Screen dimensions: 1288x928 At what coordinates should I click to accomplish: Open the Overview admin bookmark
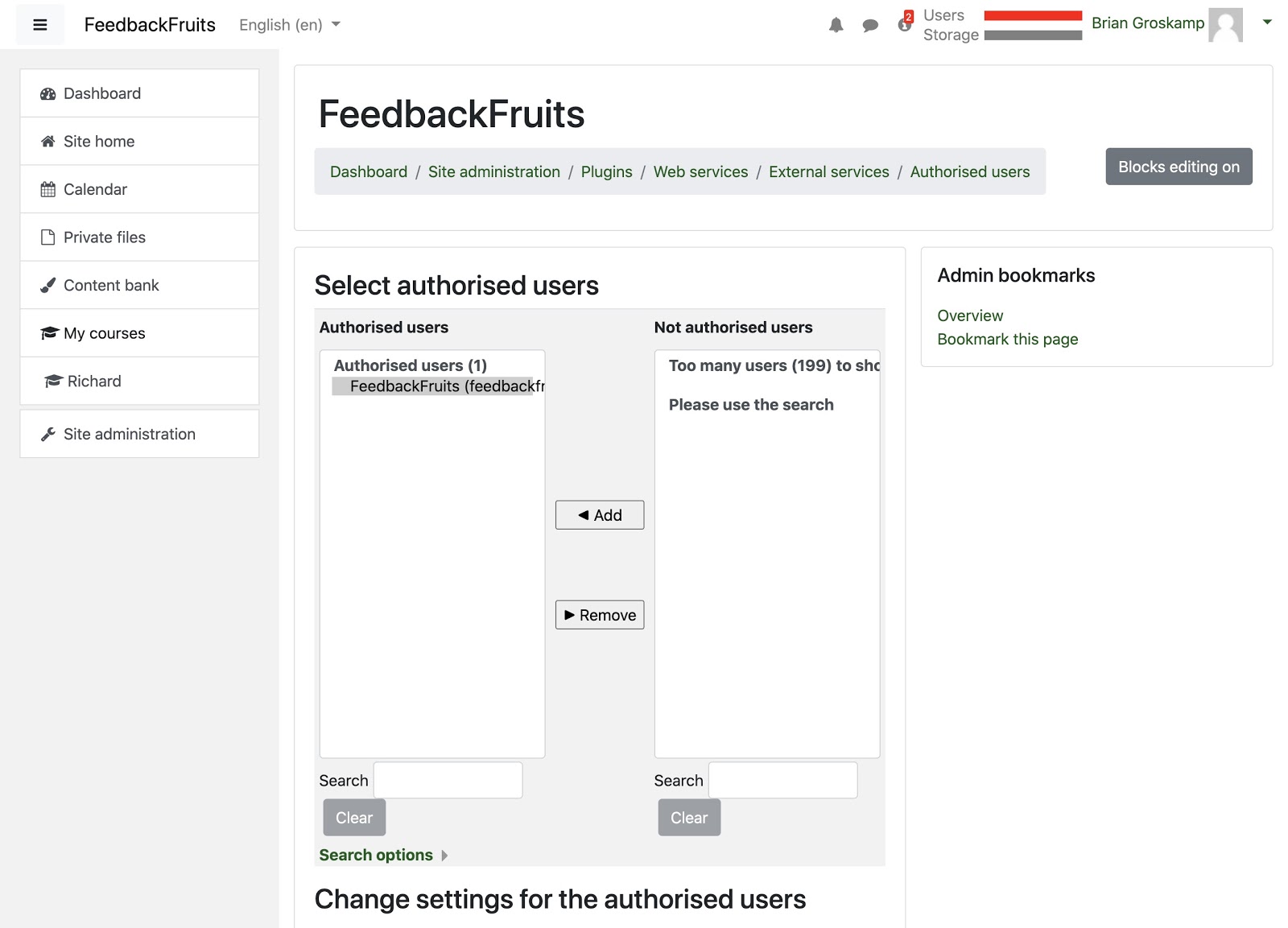click(970, 316)
